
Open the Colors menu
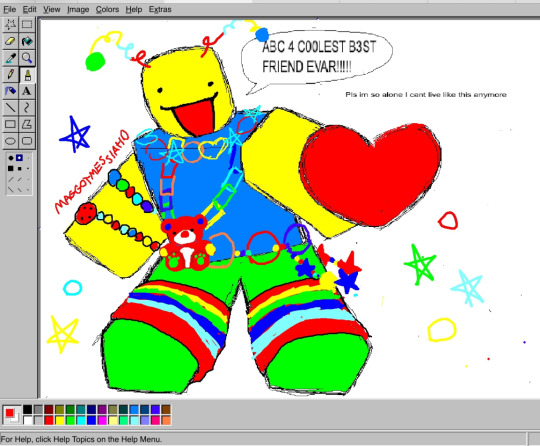(107, 10)
